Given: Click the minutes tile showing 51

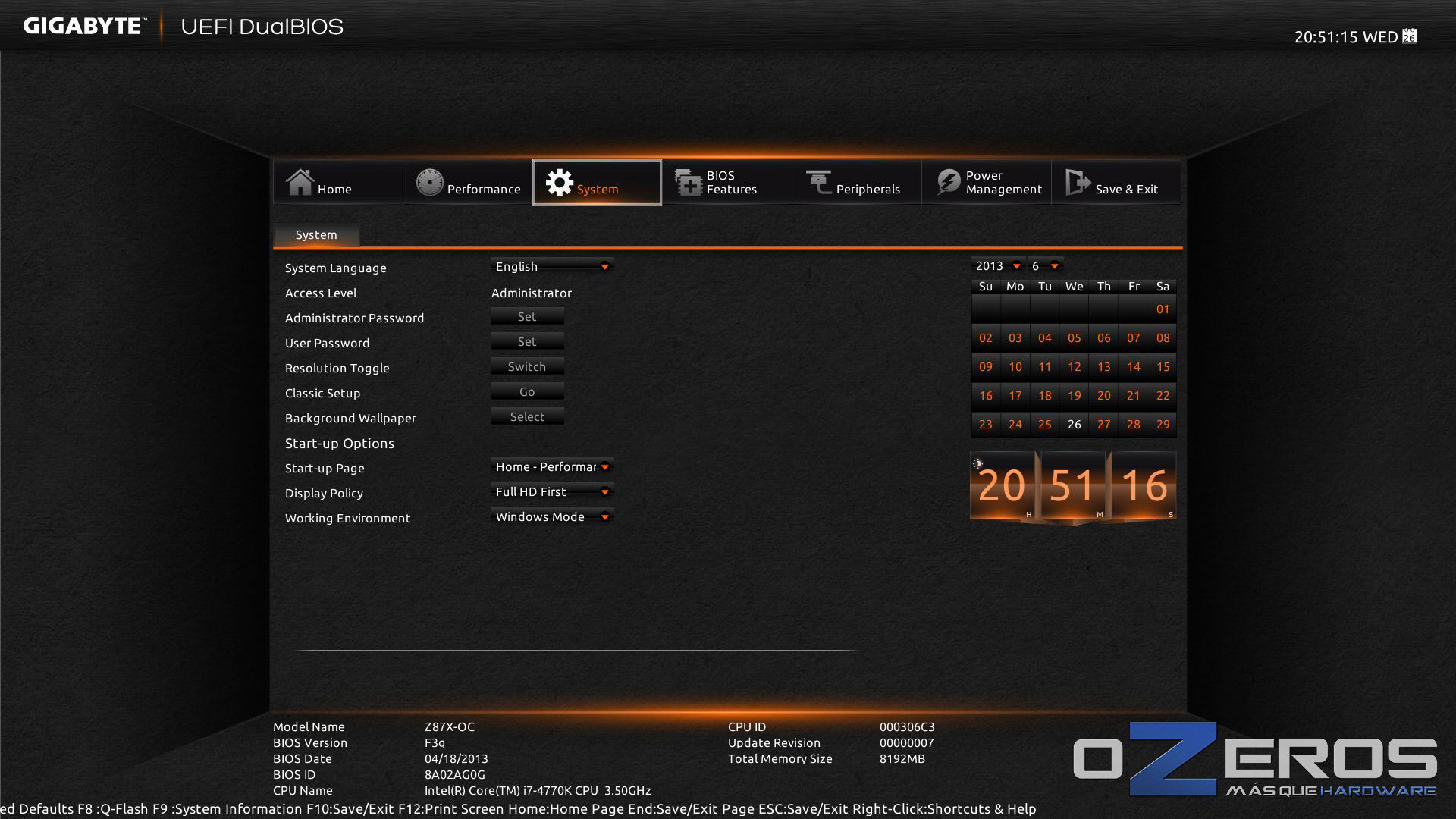Looking at the screenshot, I should tap(1072, 485).
